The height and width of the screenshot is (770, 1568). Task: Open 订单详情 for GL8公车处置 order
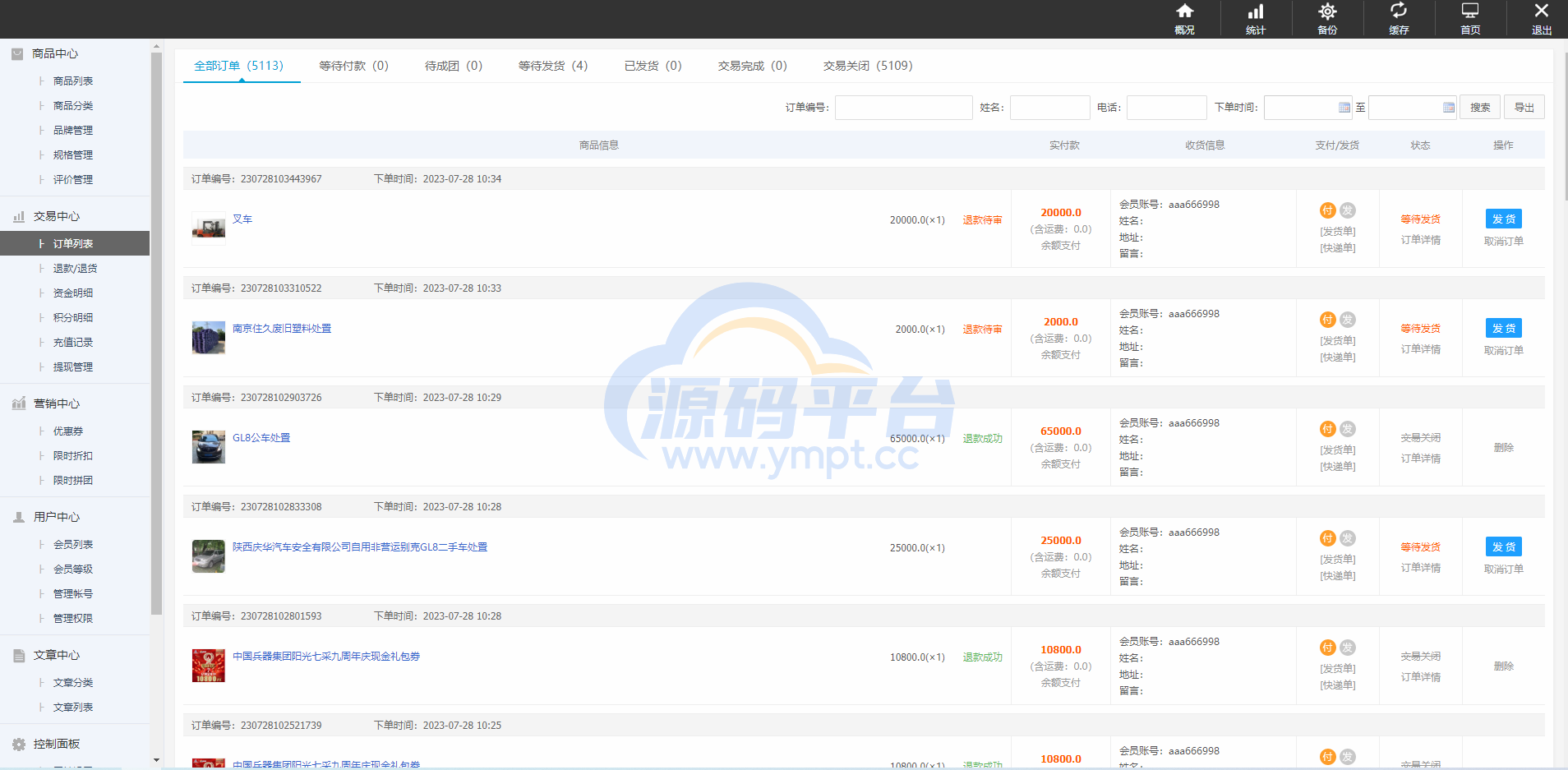pos(1421,459)
